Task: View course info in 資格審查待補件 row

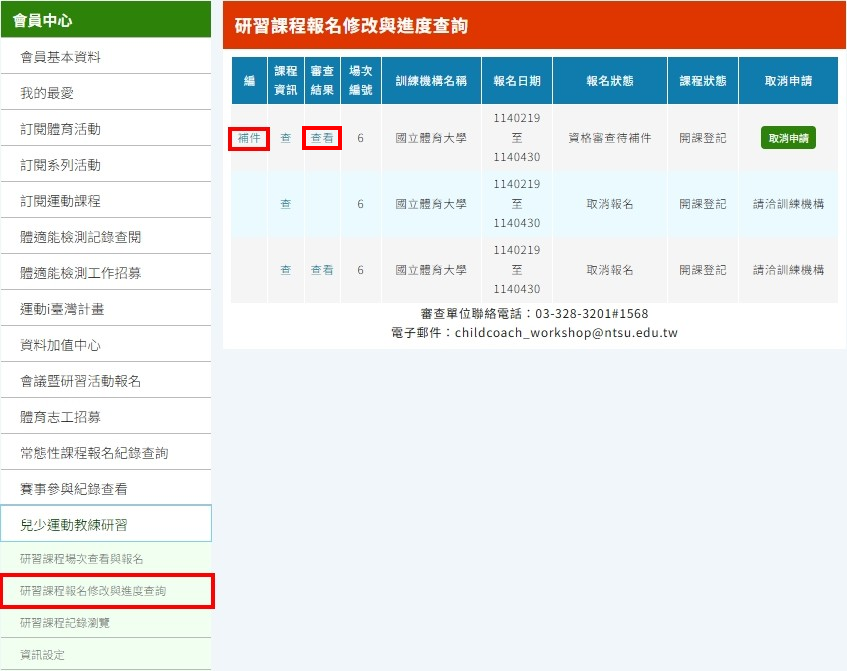Action: (x=286, y=138)
